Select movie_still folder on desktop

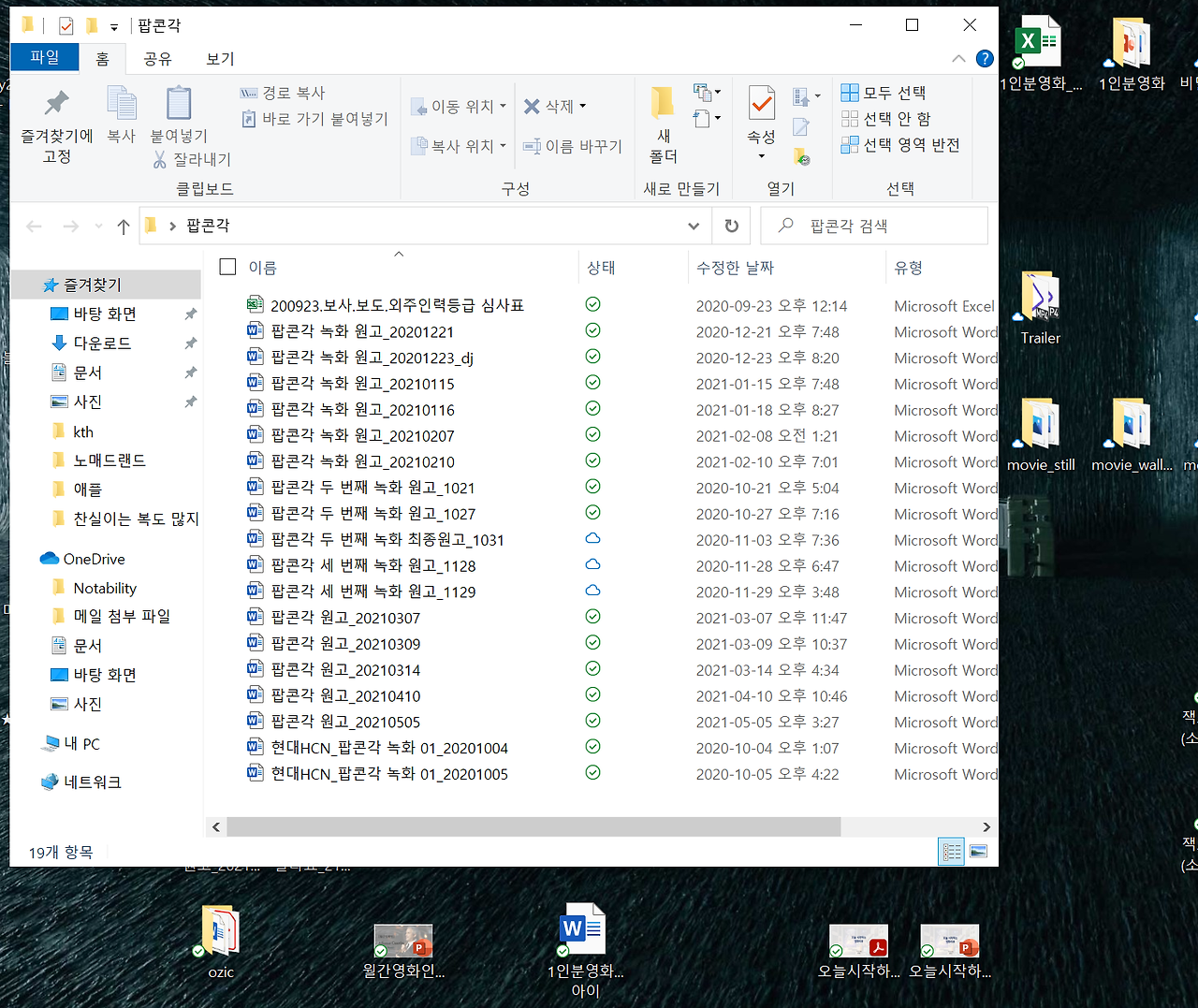click(1041, 433)
